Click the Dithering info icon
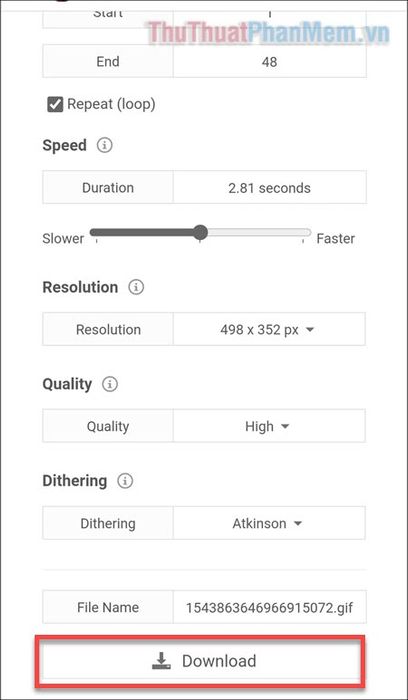408x700 pixels. tap(125, 481)
